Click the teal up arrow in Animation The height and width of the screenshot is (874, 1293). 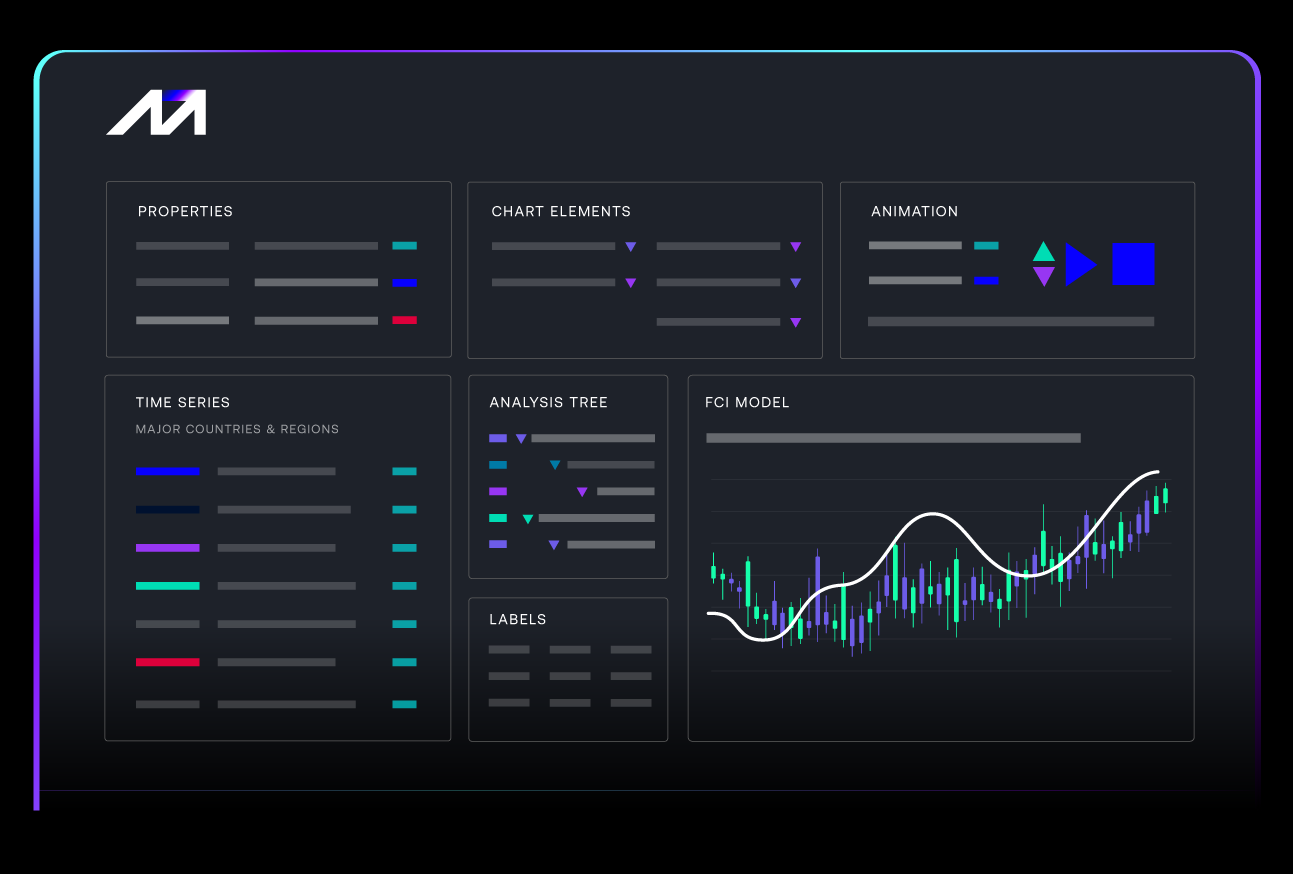pyautogui.click(x=1043, y=252)
